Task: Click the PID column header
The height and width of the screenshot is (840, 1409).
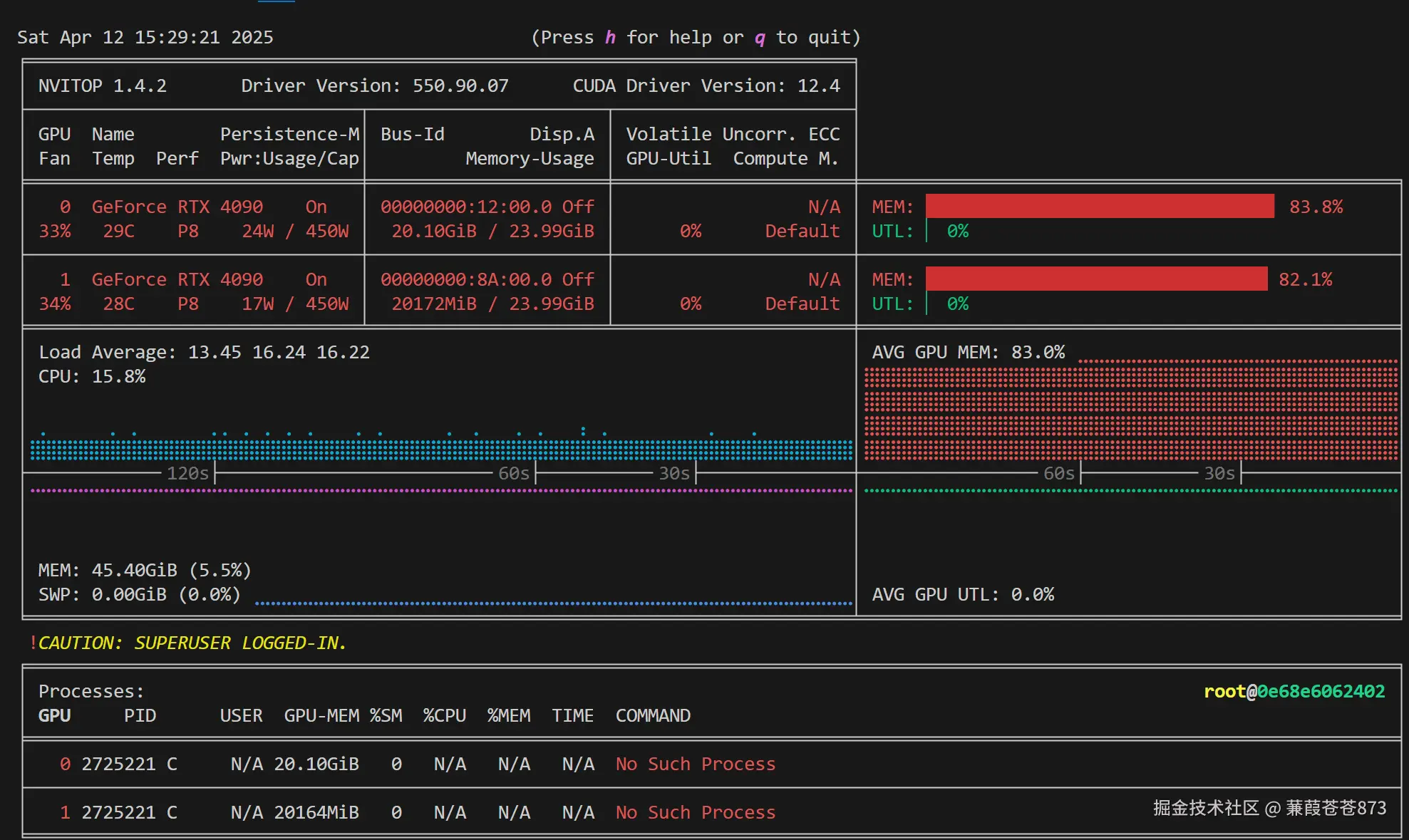Action: [x=140, y=715]
